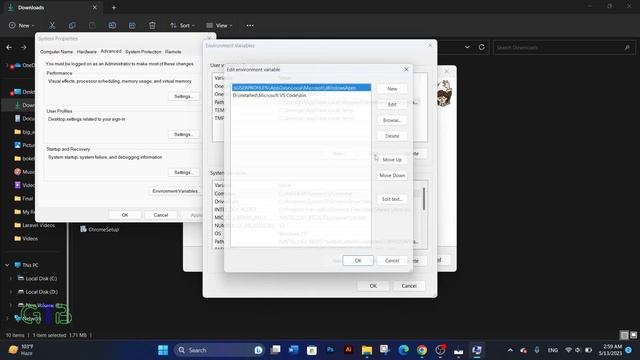The width and height of the screenshot is (640, 360).
Task: Click the system variables list scrollbar
Action: coord(424,199)
